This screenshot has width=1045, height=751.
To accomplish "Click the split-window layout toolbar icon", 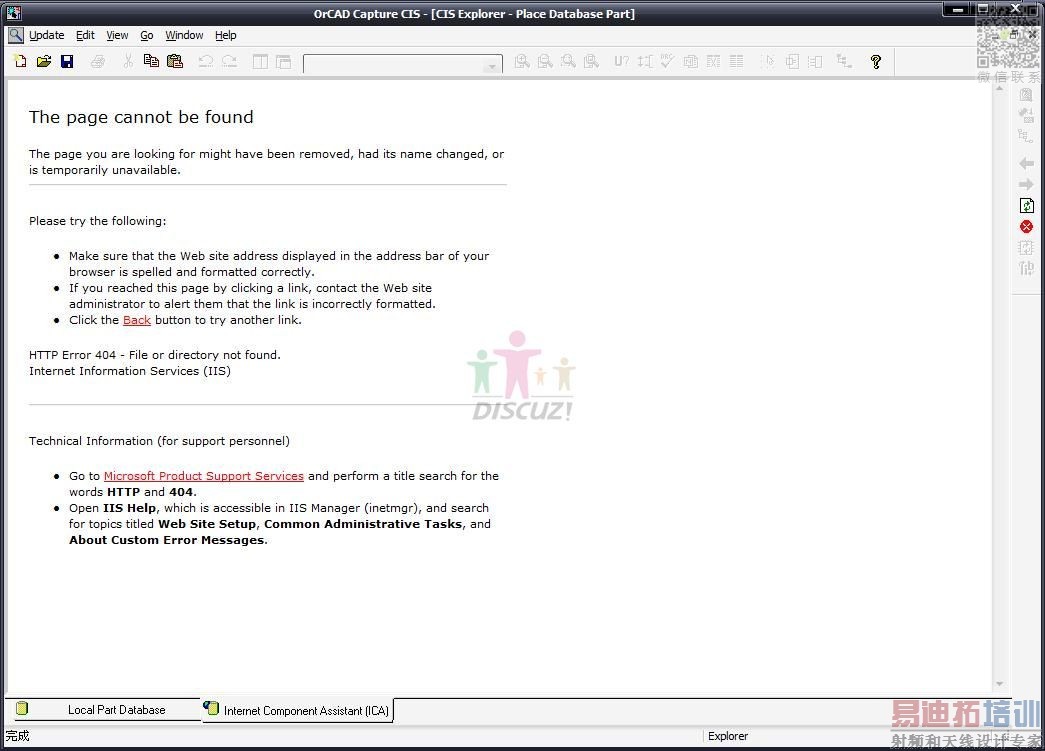I will [x=260, y=61].
